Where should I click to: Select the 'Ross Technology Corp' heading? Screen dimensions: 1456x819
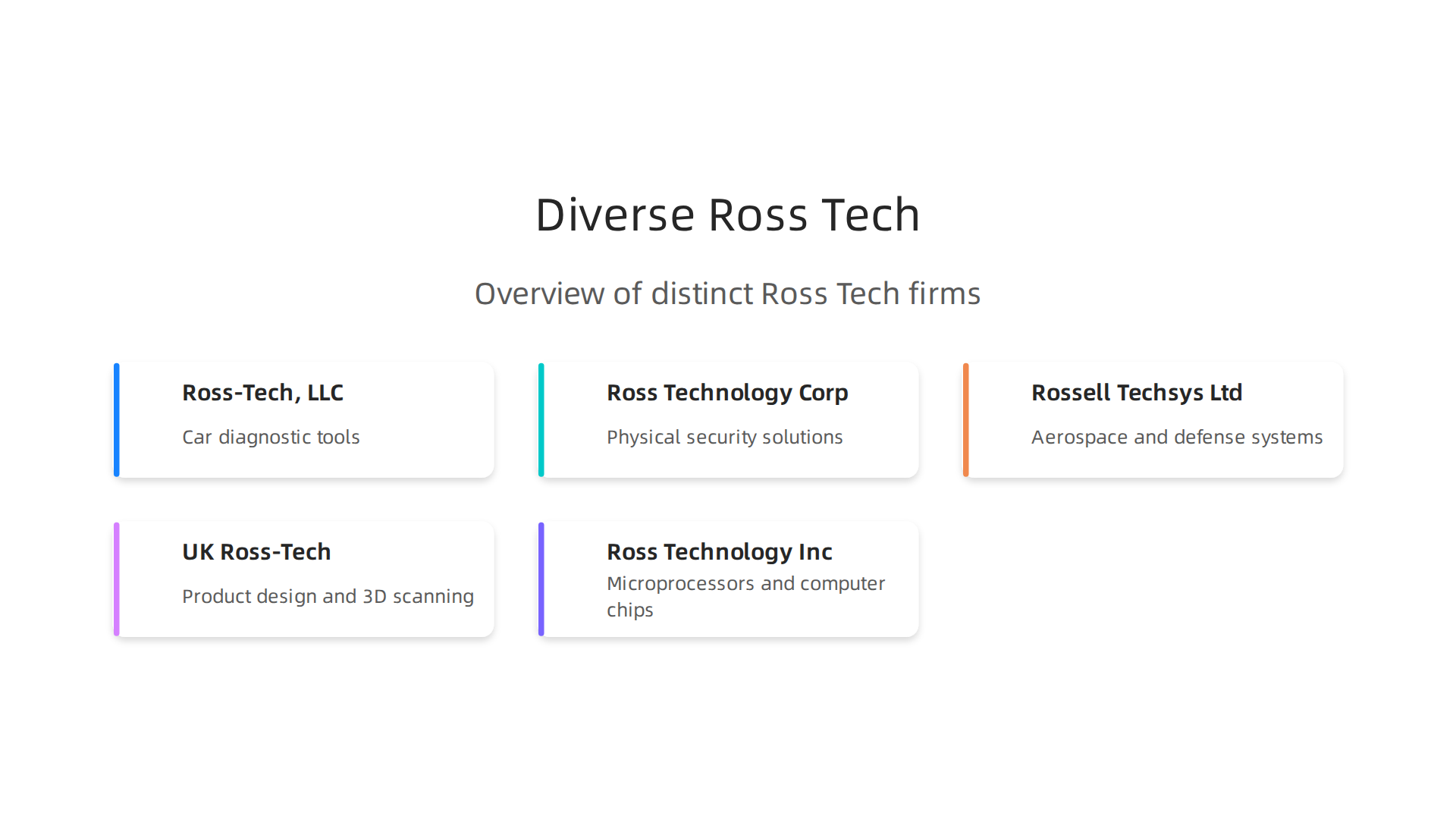[727, 393]
